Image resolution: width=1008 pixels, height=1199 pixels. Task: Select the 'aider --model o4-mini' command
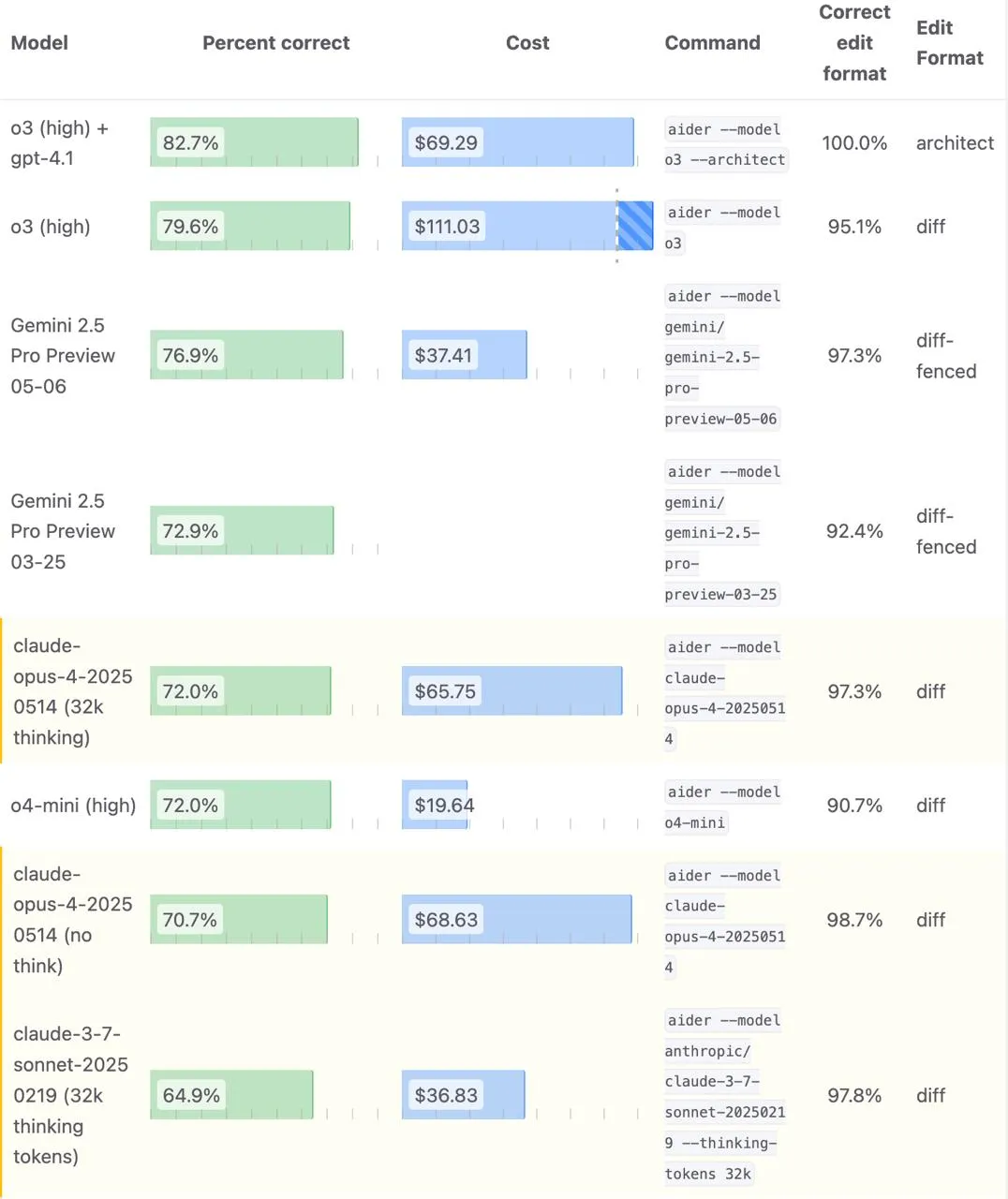point(722,807)
